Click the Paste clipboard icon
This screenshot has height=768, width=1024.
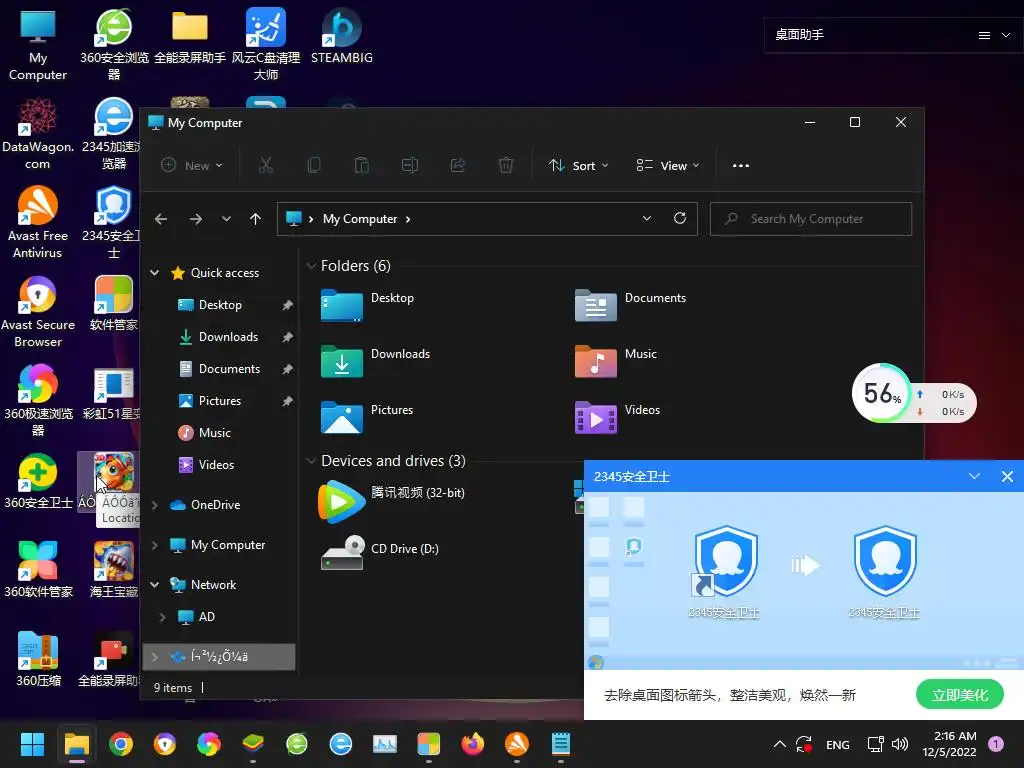361,165
